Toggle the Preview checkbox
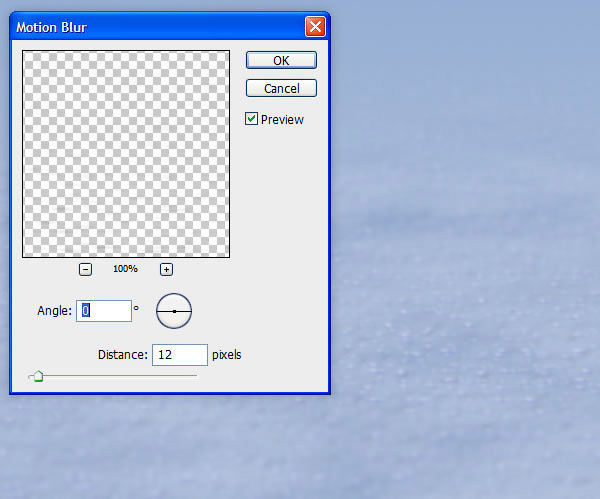The width and height of the screenshot is (600, 499). click(251, 119)
